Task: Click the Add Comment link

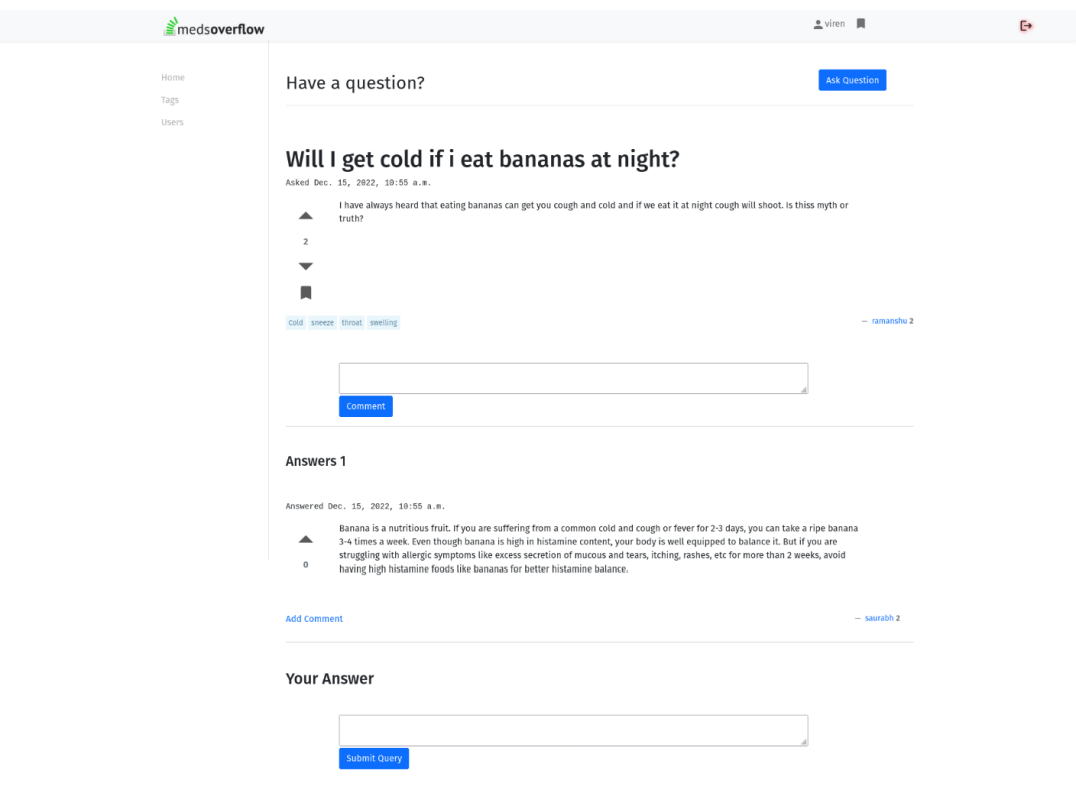Action: (x=314, y=619)
